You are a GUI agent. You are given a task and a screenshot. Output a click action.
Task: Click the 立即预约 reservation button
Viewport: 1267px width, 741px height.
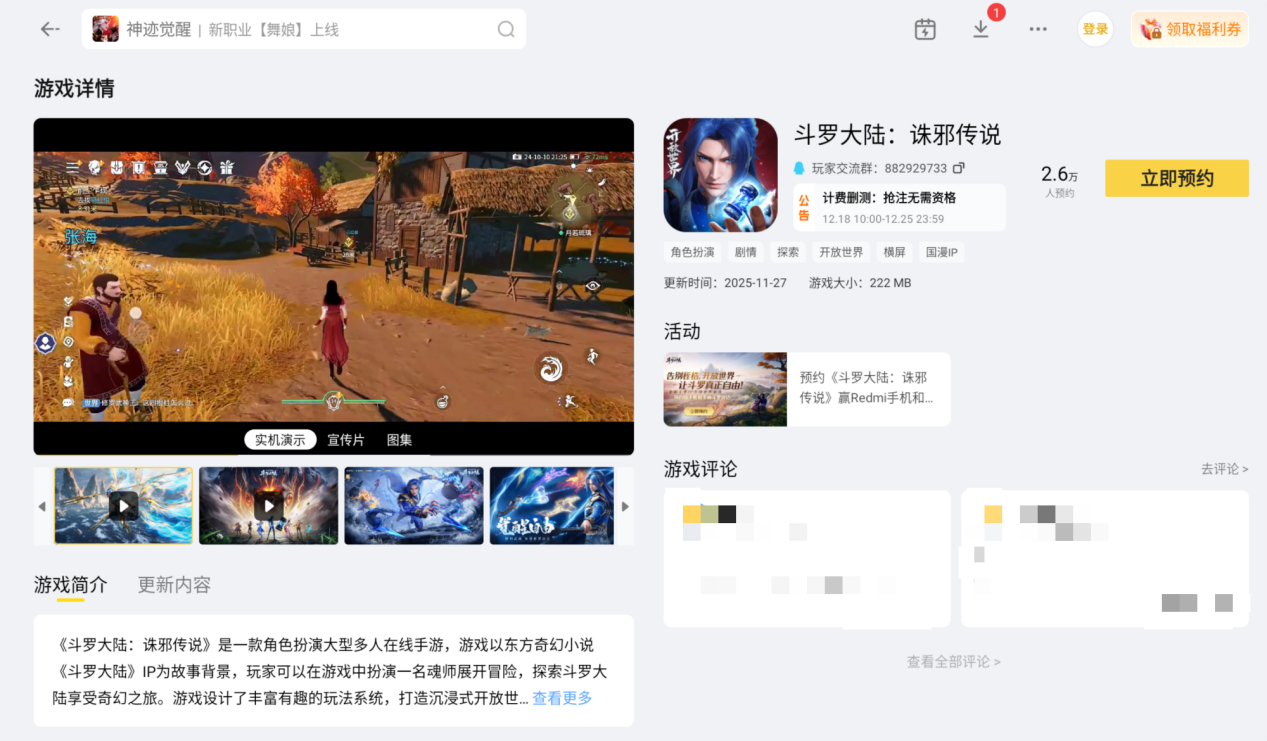pos(1176,178)
